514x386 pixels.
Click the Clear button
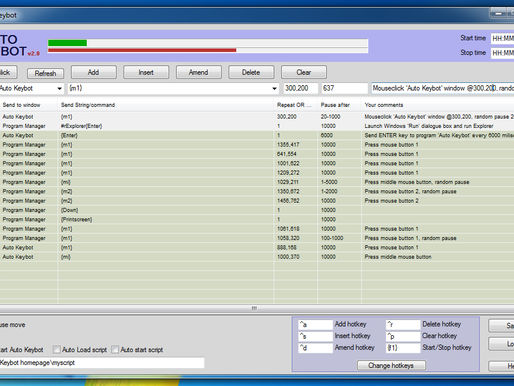click(304, 72)
